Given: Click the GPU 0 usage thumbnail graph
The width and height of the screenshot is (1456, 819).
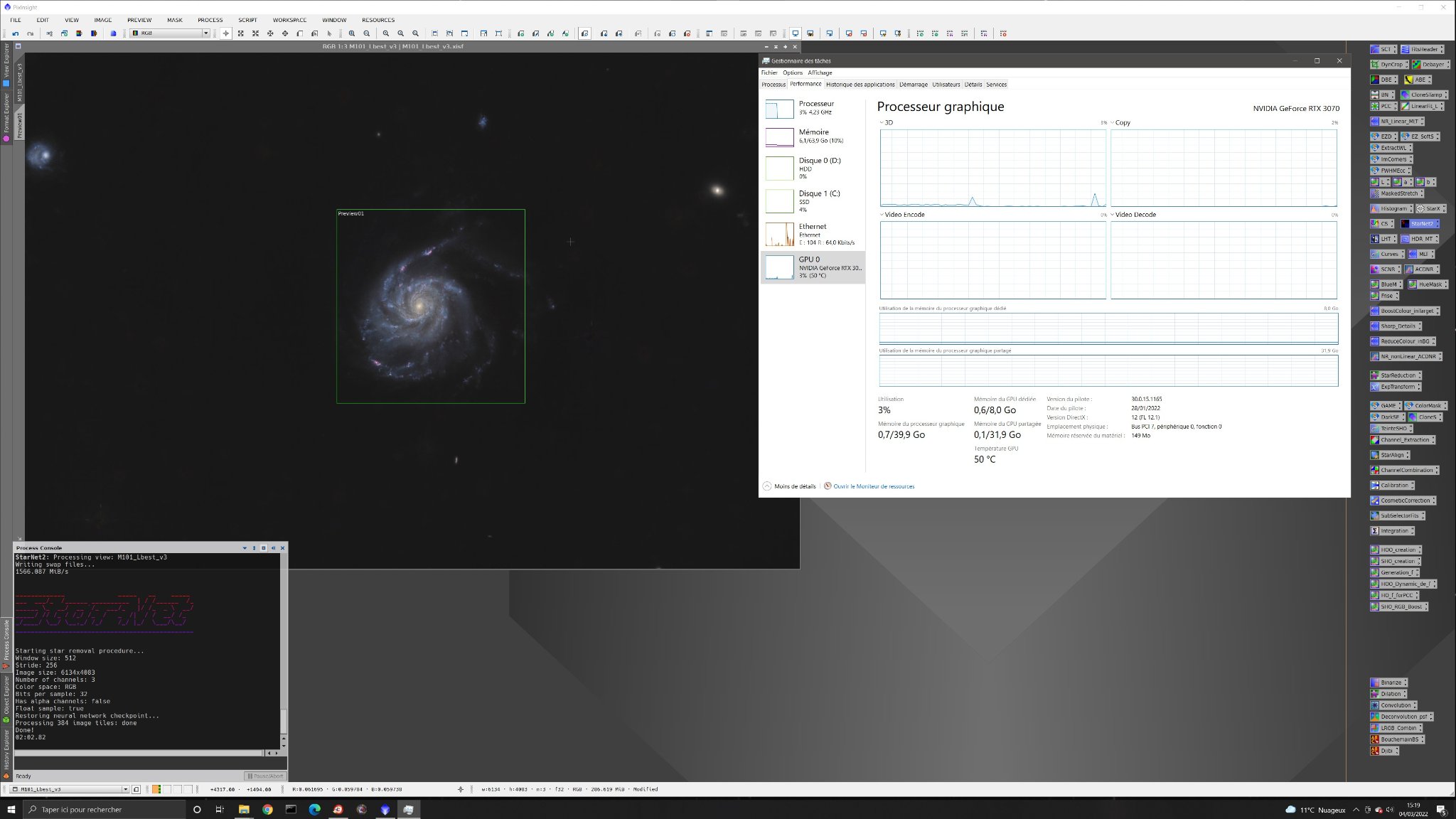Looking at the screenshot, I should tap(779, 267).
